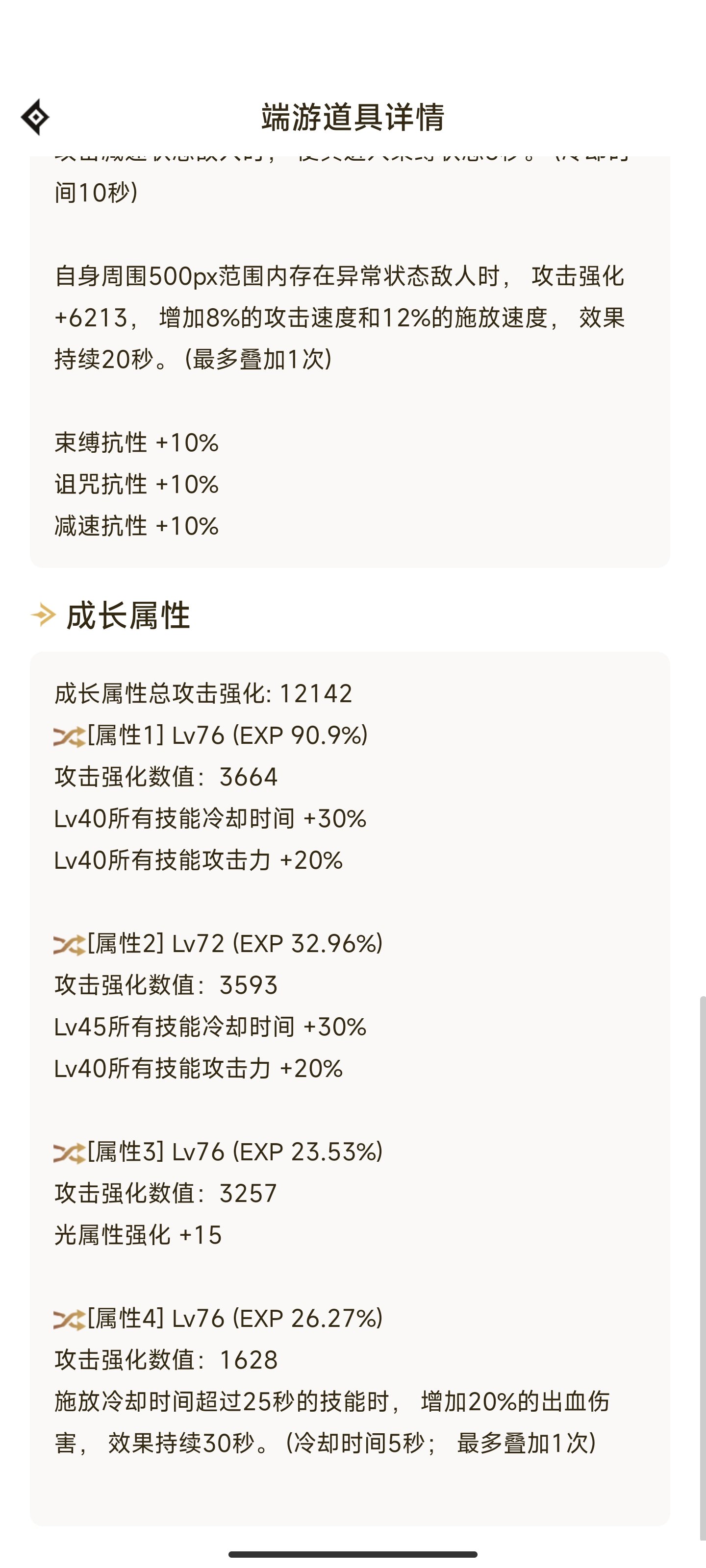706x1568 pixels.
Task: Tap the 束缚抗性 +10% line
Action: [136, 442]
